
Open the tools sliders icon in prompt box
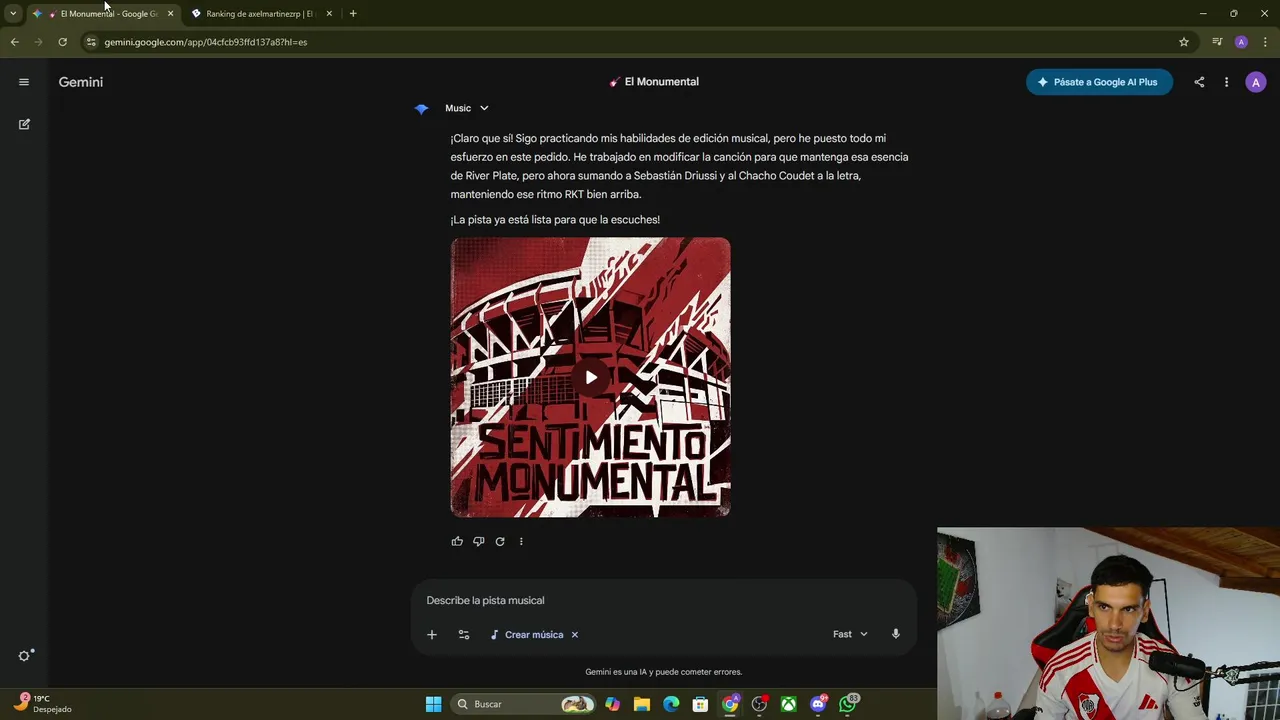pyautogui.click(x=464, y=634)
